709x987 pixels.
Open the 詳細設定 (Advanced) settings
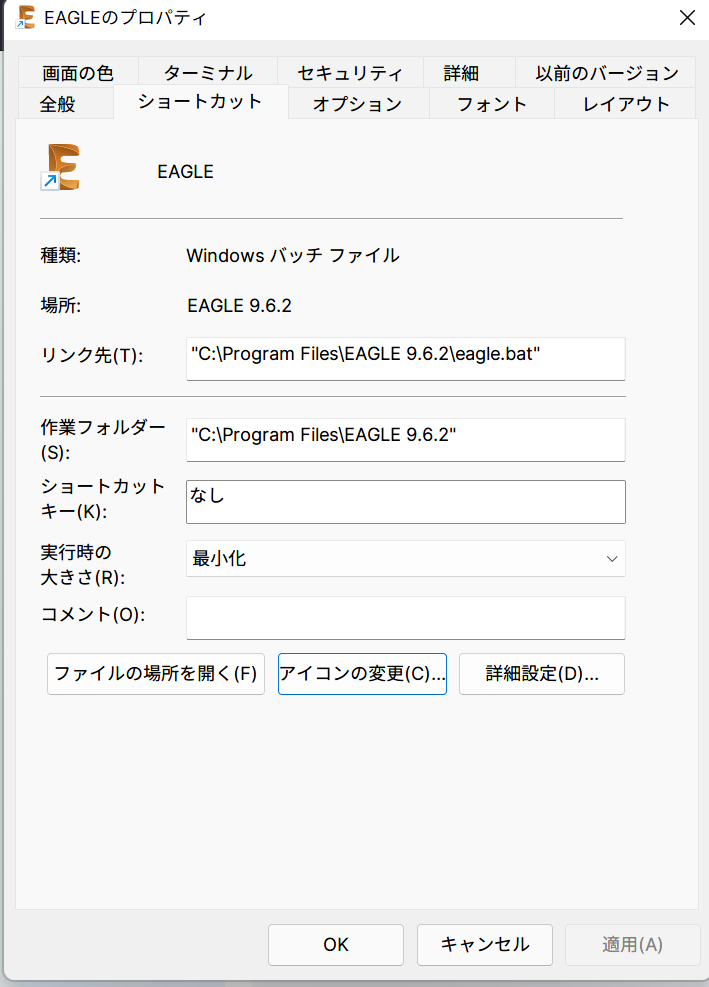coord(541,673)
